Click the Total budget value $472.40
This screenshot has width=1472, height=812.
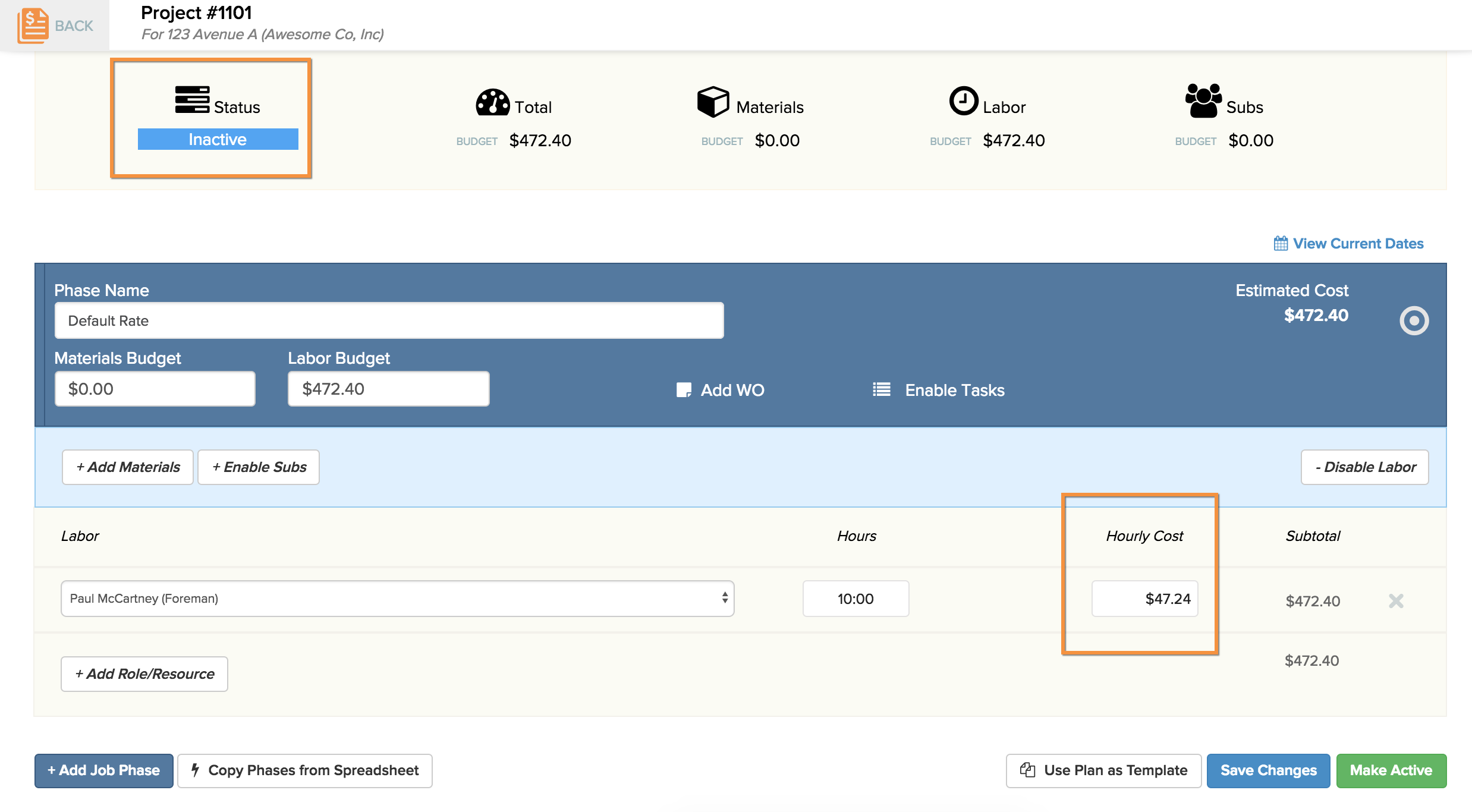click(540, 140)
